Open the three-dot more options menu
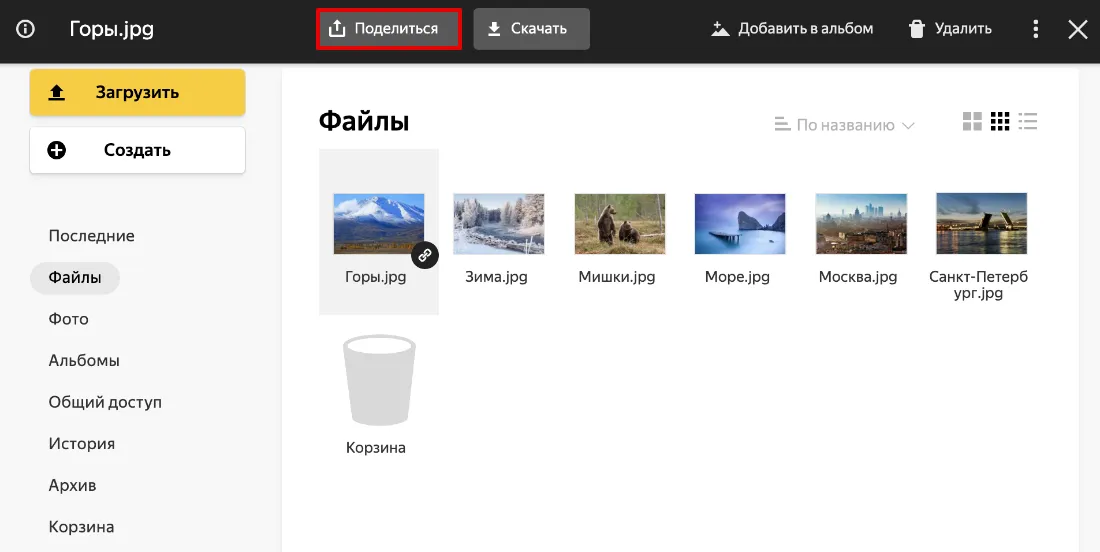 click(x=1035, y=29)
